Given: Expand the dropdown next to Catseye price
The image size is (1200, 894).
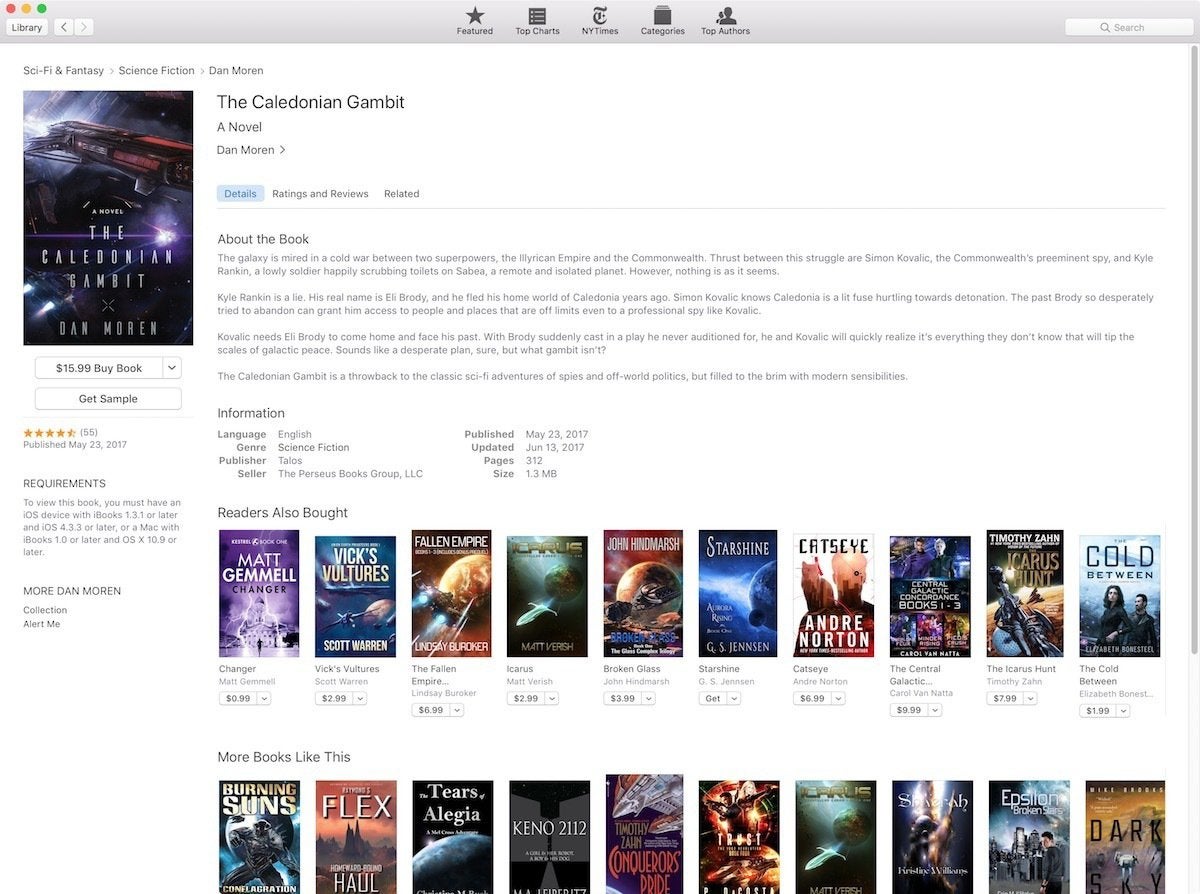Looking at the screenshot, I should [839, 698].
